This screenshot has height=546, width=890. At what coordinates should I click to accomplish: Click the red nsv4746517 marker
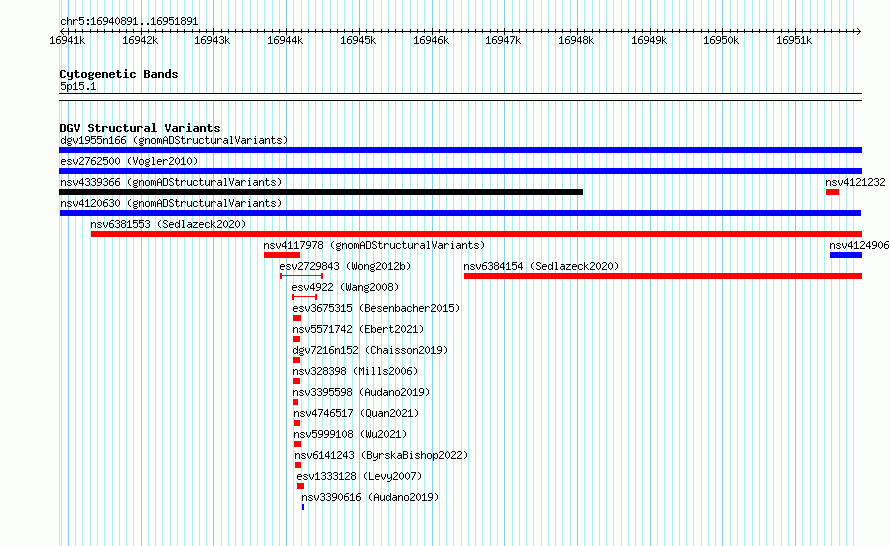[297, 423]
